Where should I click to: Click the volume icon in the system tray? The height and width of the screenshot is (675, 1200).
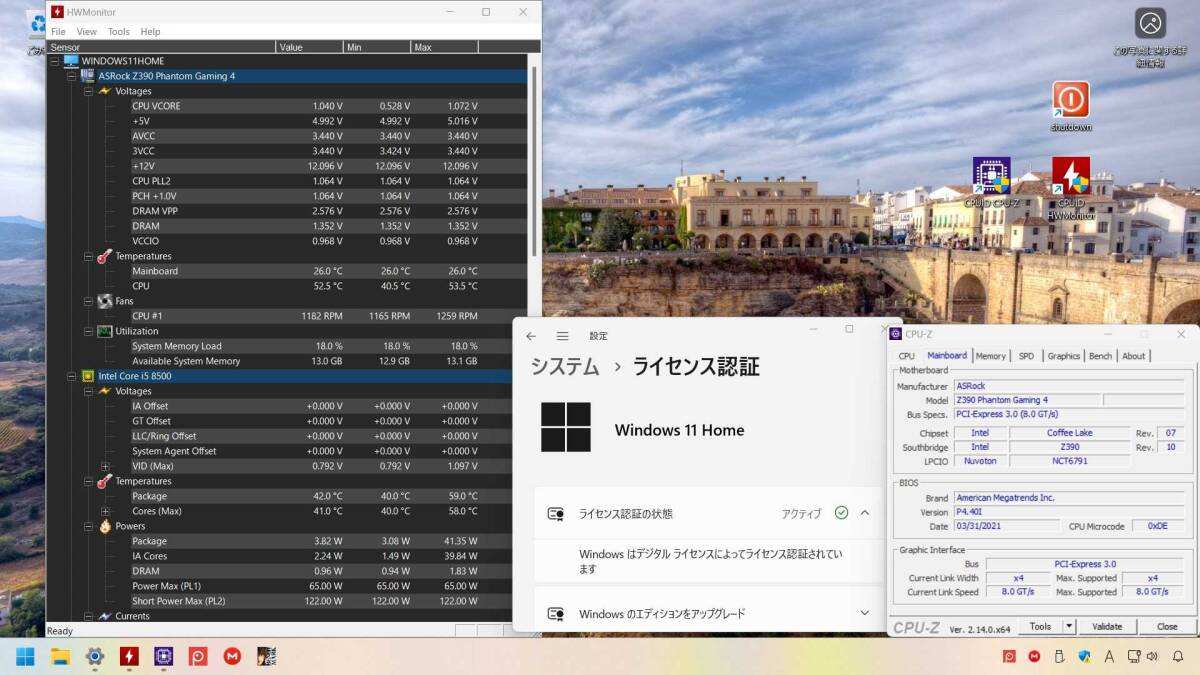pyautogui.click(x=1152, y=656)
